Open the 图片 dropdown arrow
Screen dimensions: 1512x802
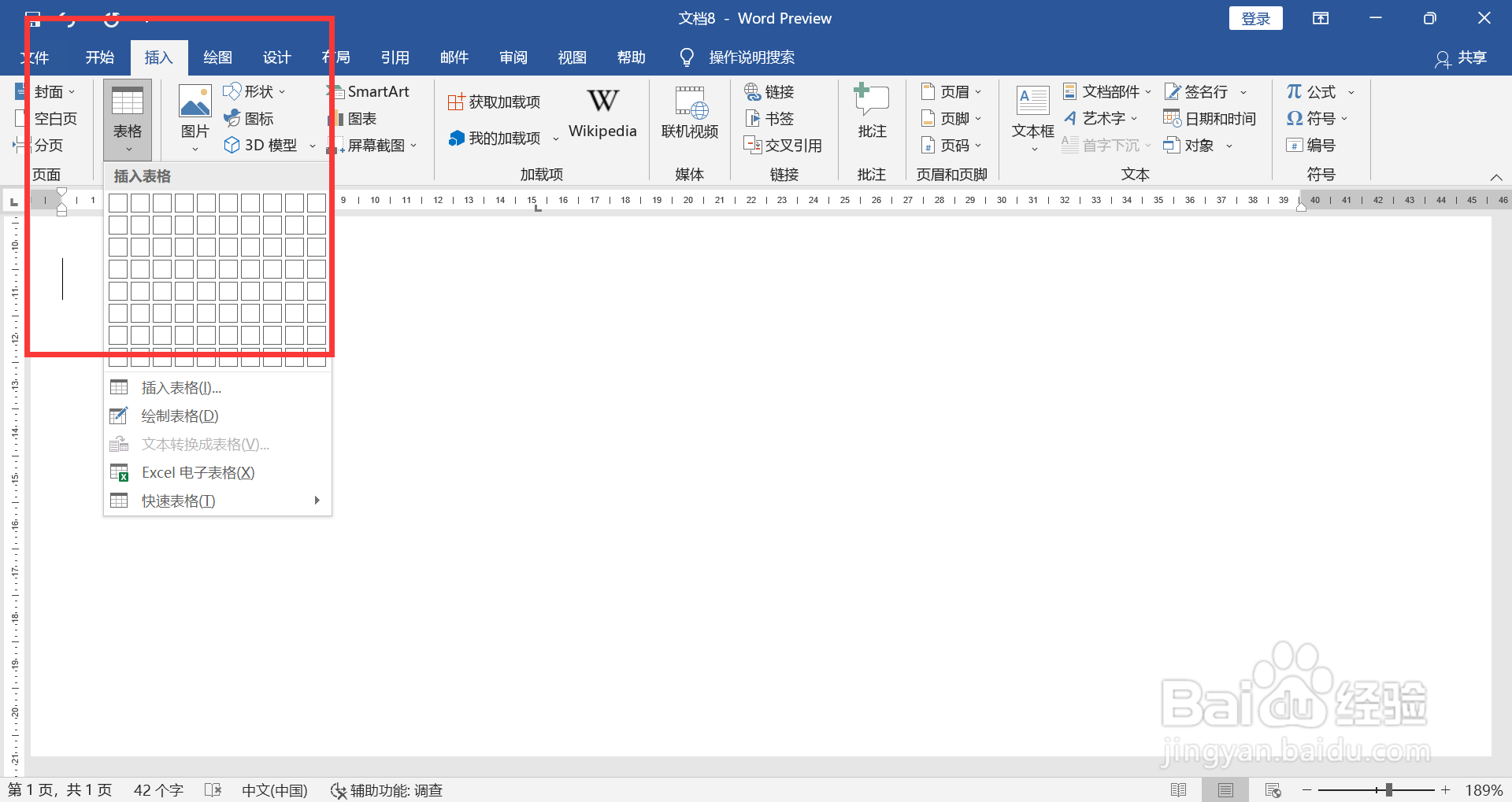click(x=195, y=150)
